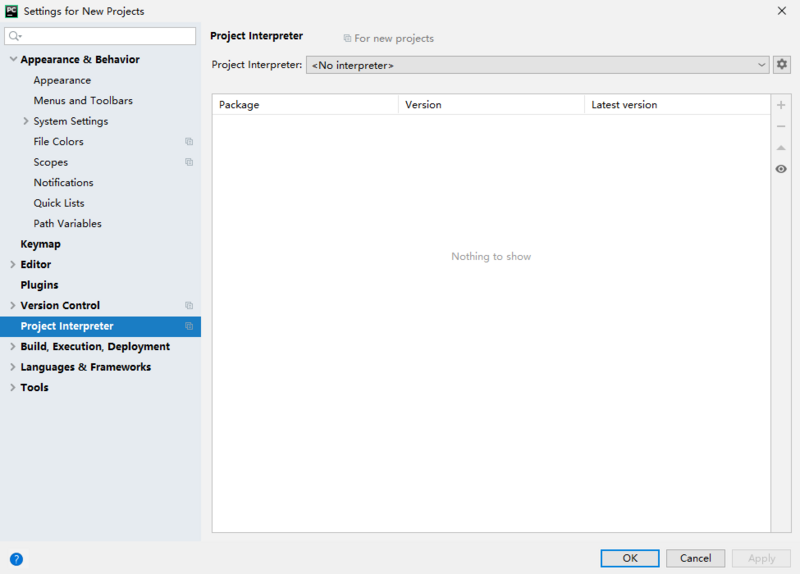Open help via question mark icon
Image resolution: width=800 pixels, height=574 pixels.
[16, 559]
